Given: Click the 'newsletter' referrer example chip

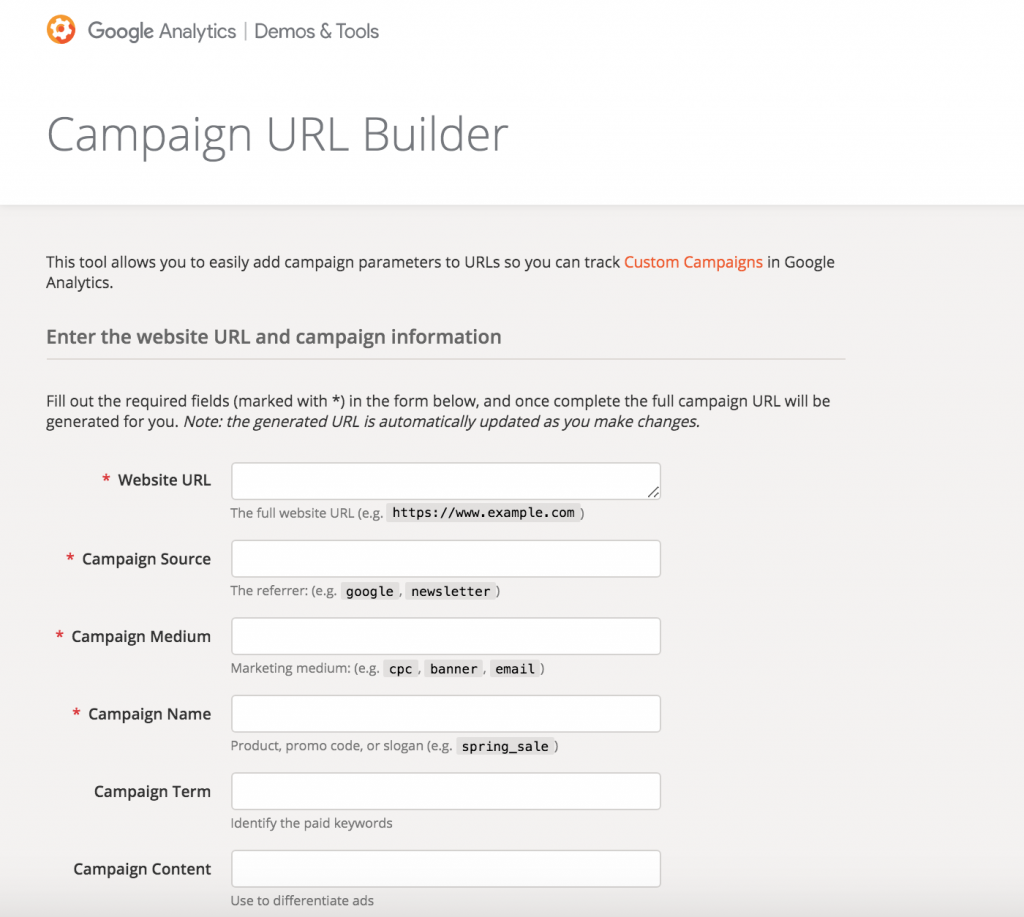Looking at the screenshot, I should [x=450, y=591].
